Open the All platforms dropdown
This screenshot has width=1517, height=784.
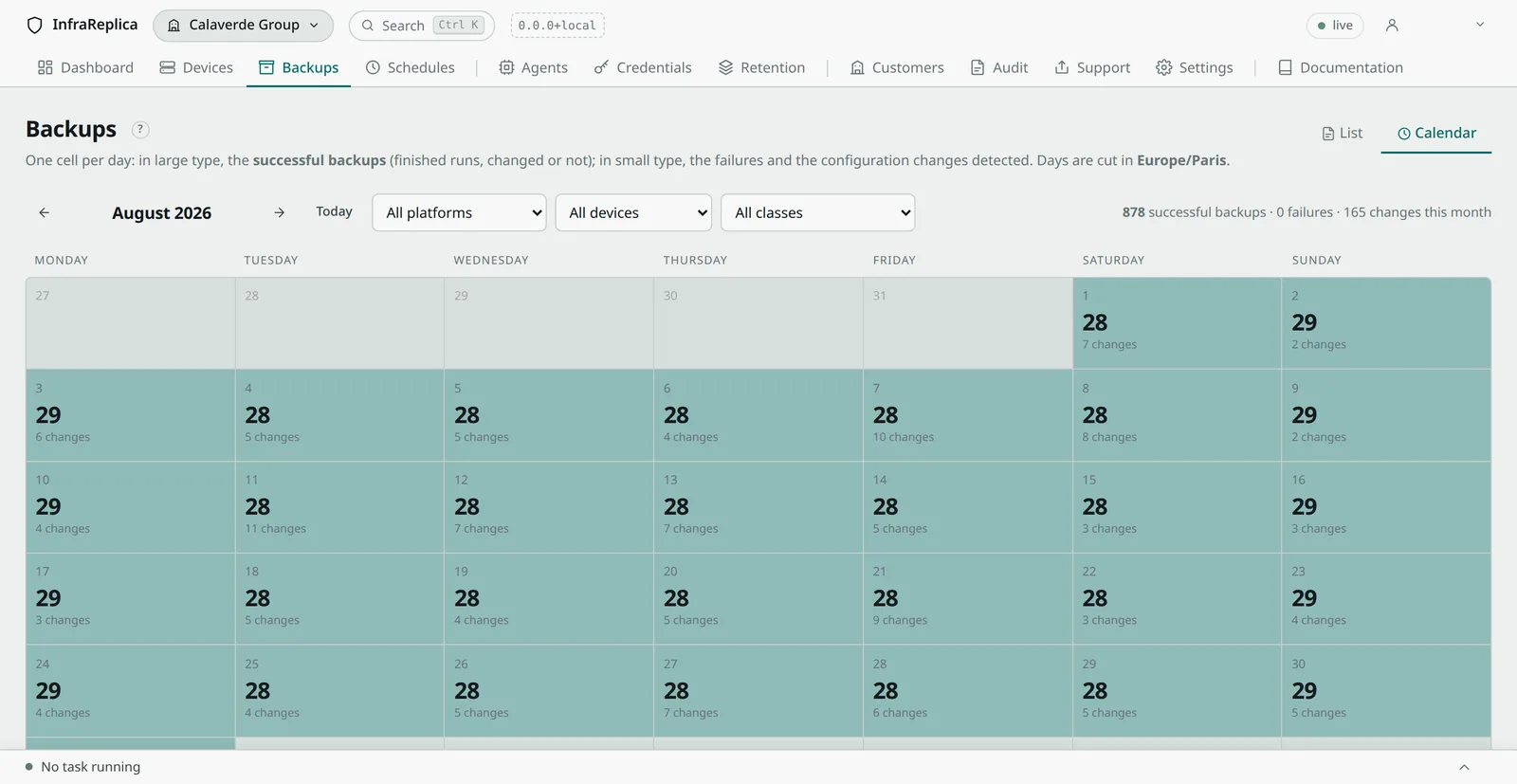tap(460, 212)
